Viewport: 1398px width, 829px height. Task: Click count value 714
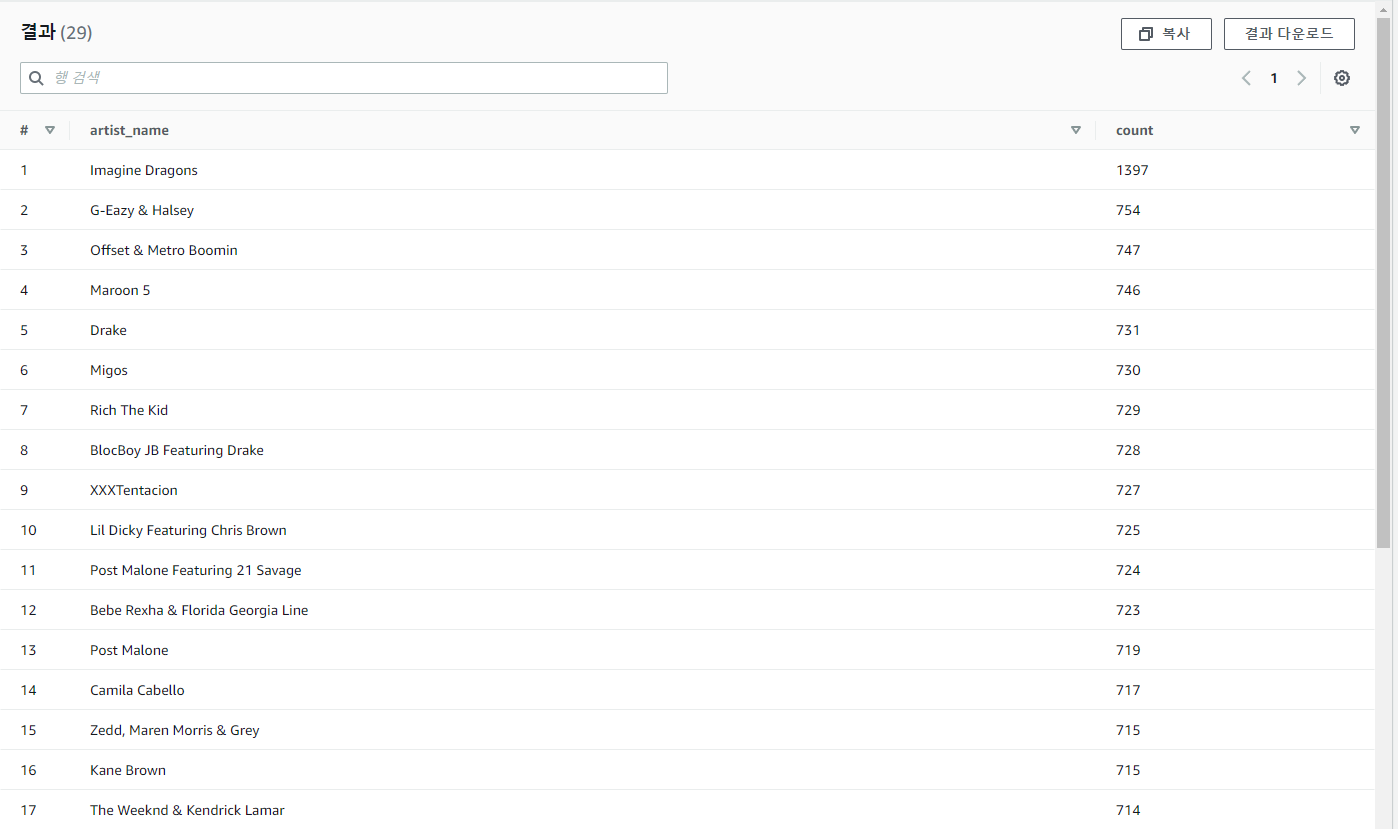point(1128,810)
